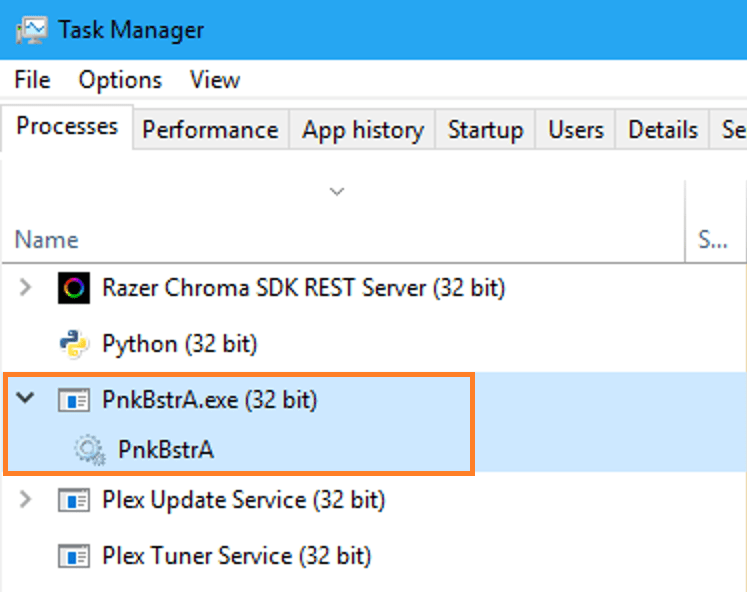Switch to the Startup tab
The height and width of the screenshot is (592, 747).
pyautogui.click(x=485, y=130)
